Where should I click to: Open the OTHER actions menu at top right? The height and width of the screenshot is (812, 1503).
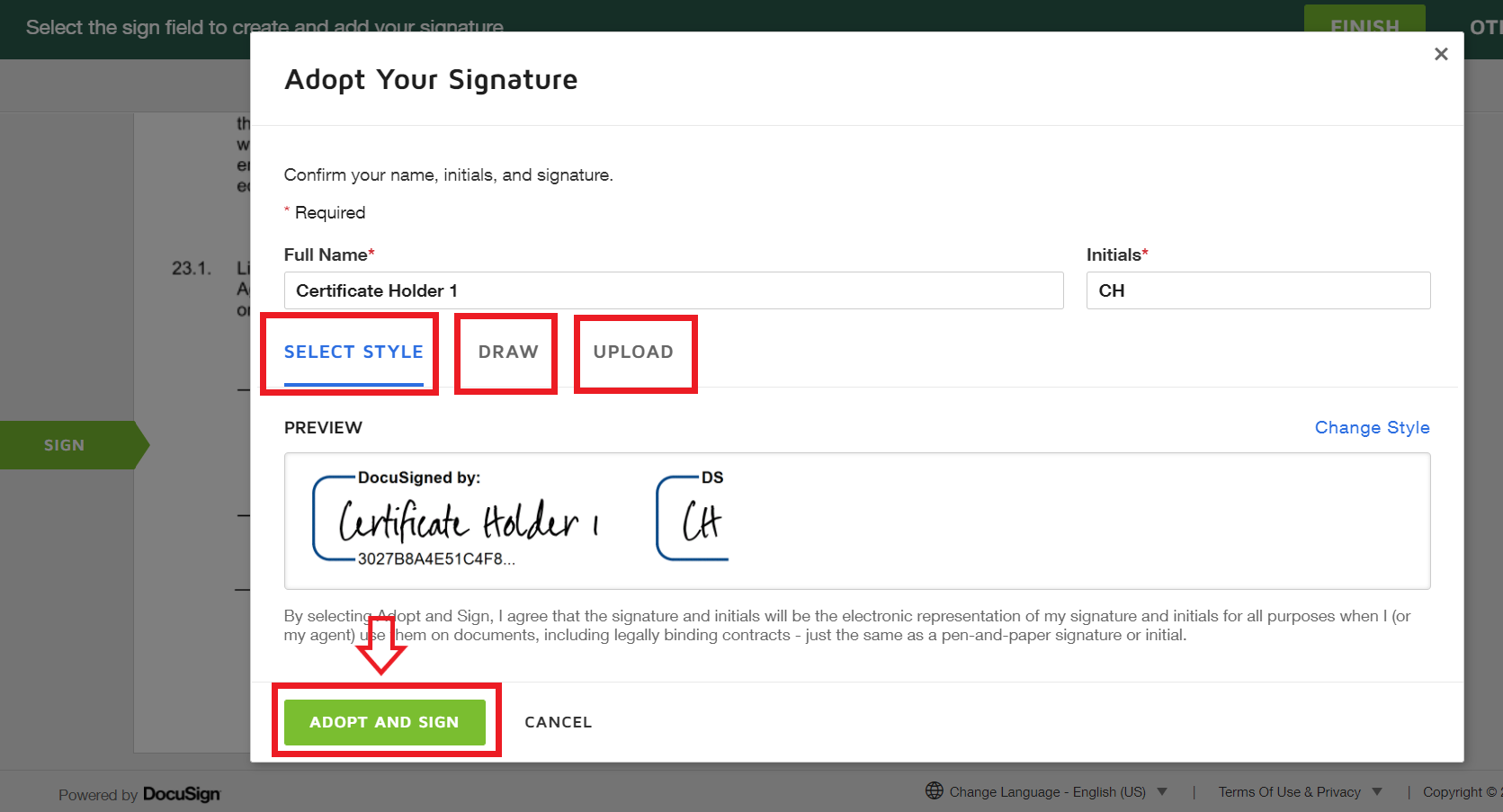(x=1485, y=27)
